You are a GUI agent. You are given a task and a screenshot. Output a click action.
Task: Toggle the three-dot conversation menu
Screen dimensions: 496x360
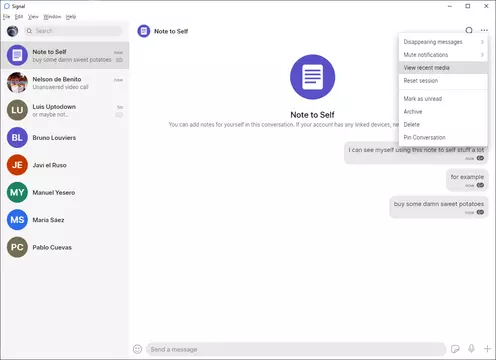point(484,31)
